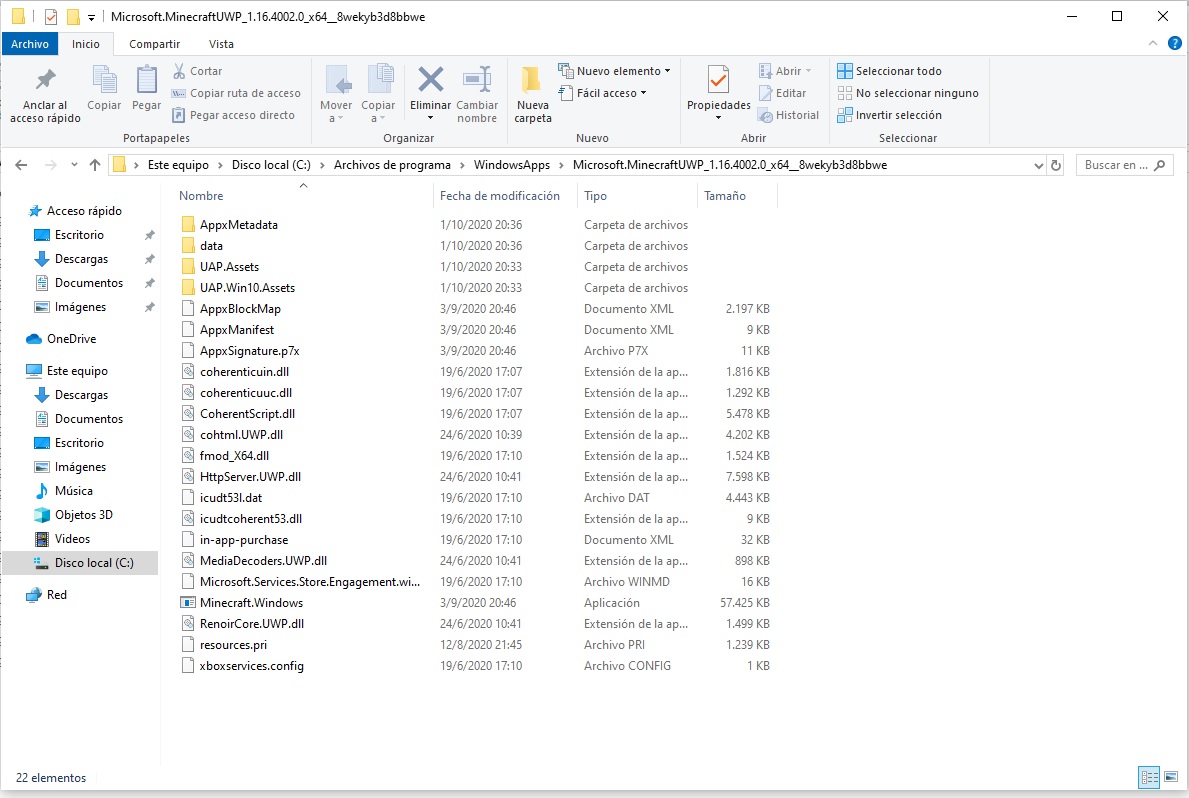Viewport: 1189px width, 798px height.
Task: Open the Abrir dropdown arrow
Action: 808,71
